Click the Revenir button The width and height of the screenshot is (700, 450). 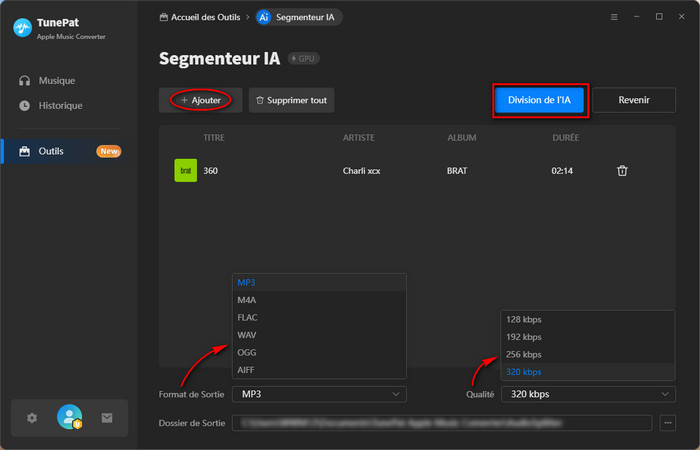click(x=634, y=100)
